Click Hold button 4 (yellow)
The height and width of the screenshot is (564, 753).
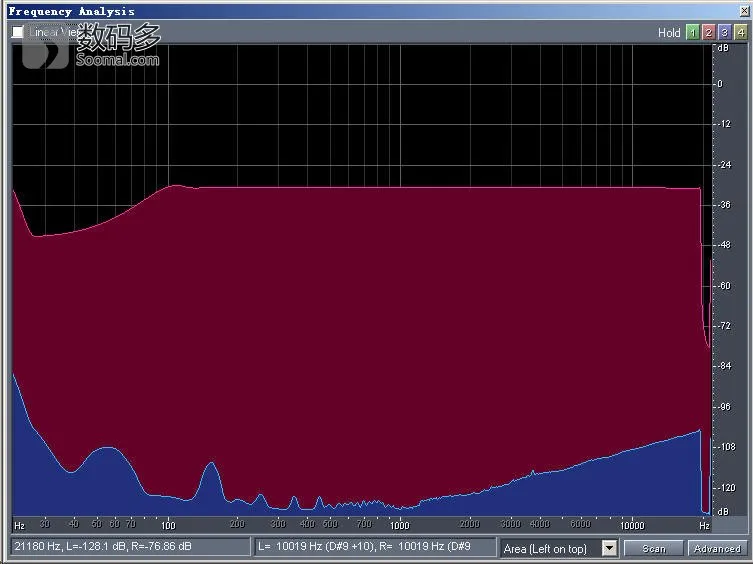click(741, 32)
